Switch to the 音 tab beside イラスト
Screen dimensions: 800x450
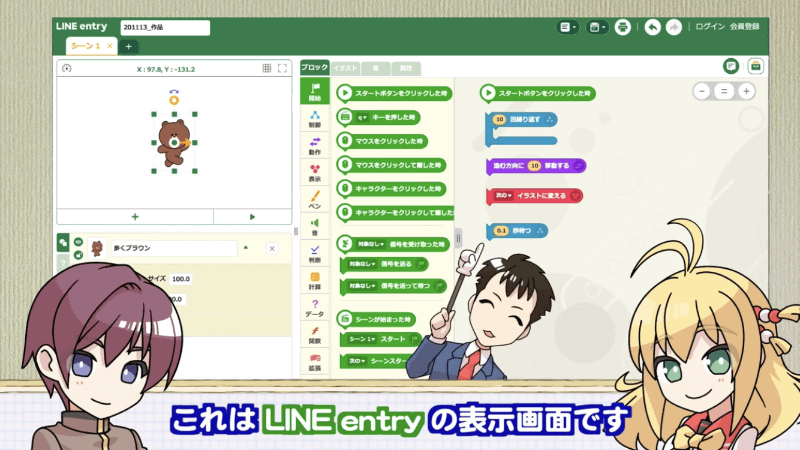pos(376,68)
